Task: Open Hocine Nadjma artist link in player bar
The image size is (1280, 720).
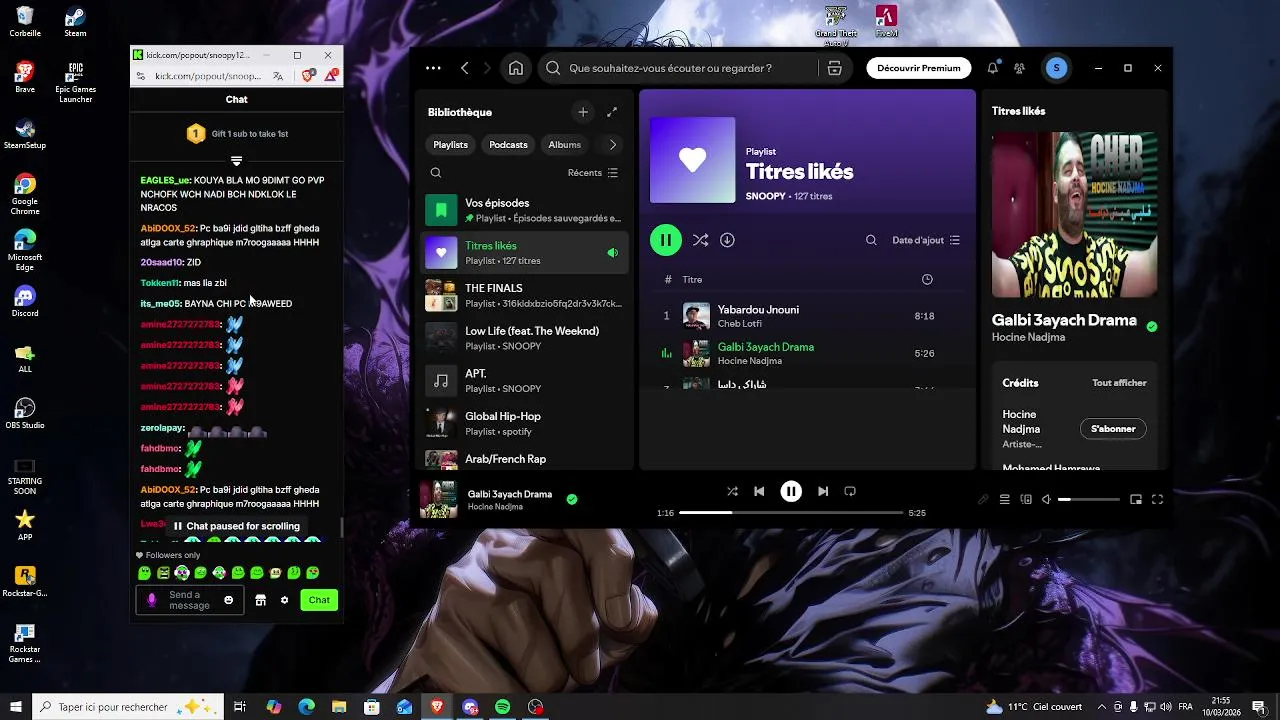Action: (x=495, y=507)
